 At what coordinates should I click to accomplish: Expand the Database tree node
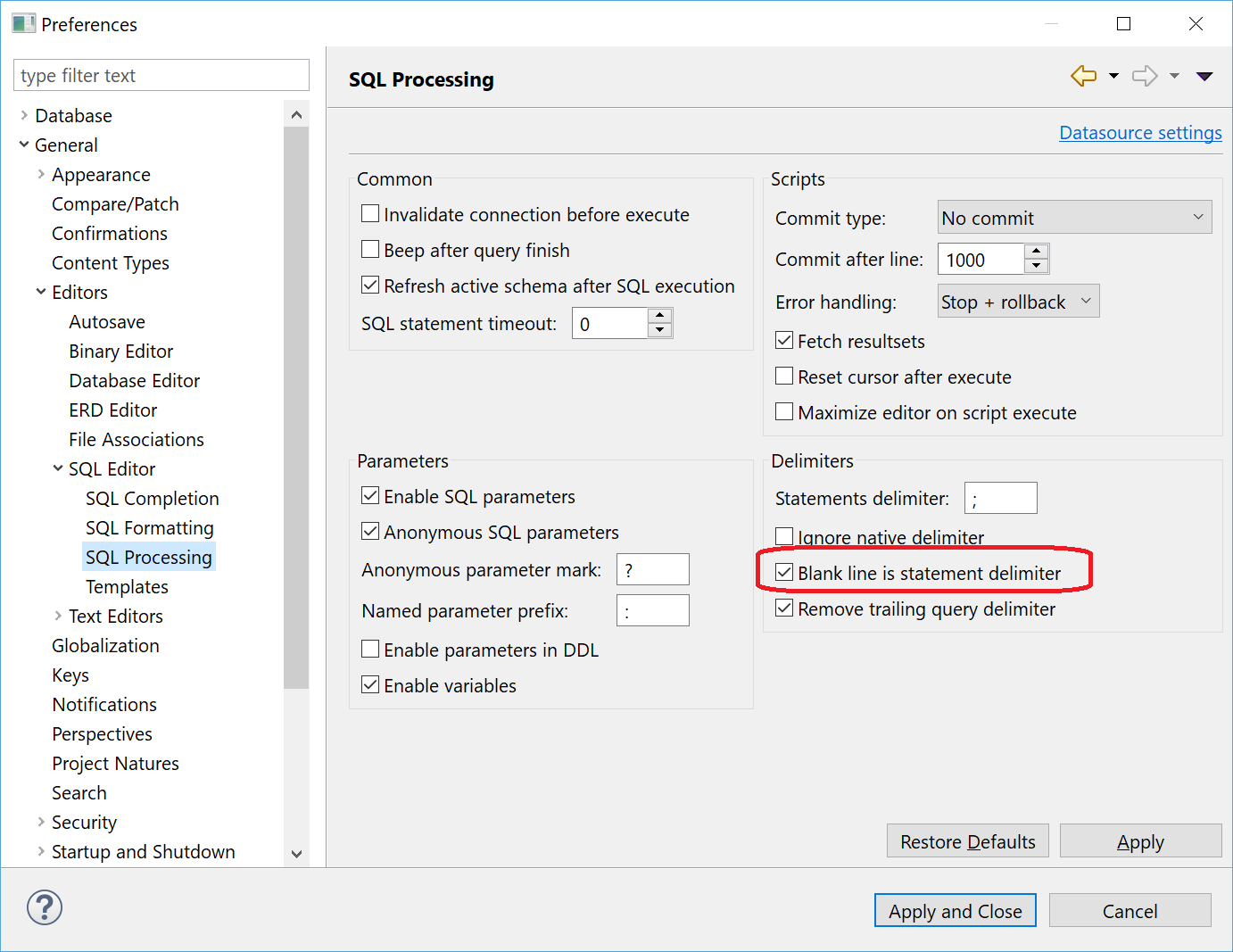tap(23, 115)
